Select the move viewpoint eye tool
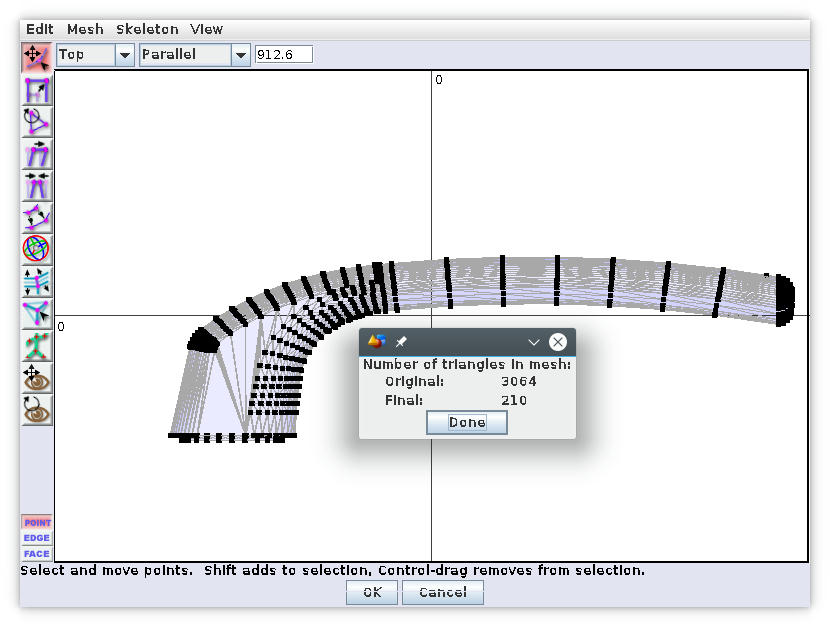The image size is (830, 627). 37,377
